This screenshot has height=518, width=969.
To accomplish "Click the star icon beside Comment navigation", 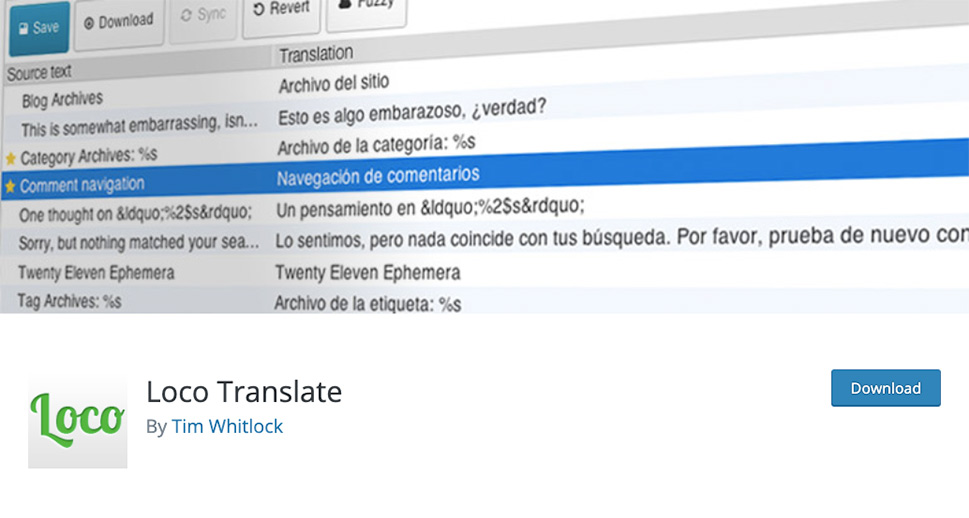I will 10,186.
